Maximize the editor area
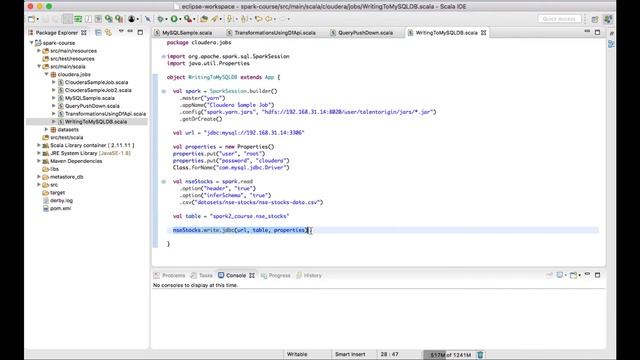 pos(598,32)
